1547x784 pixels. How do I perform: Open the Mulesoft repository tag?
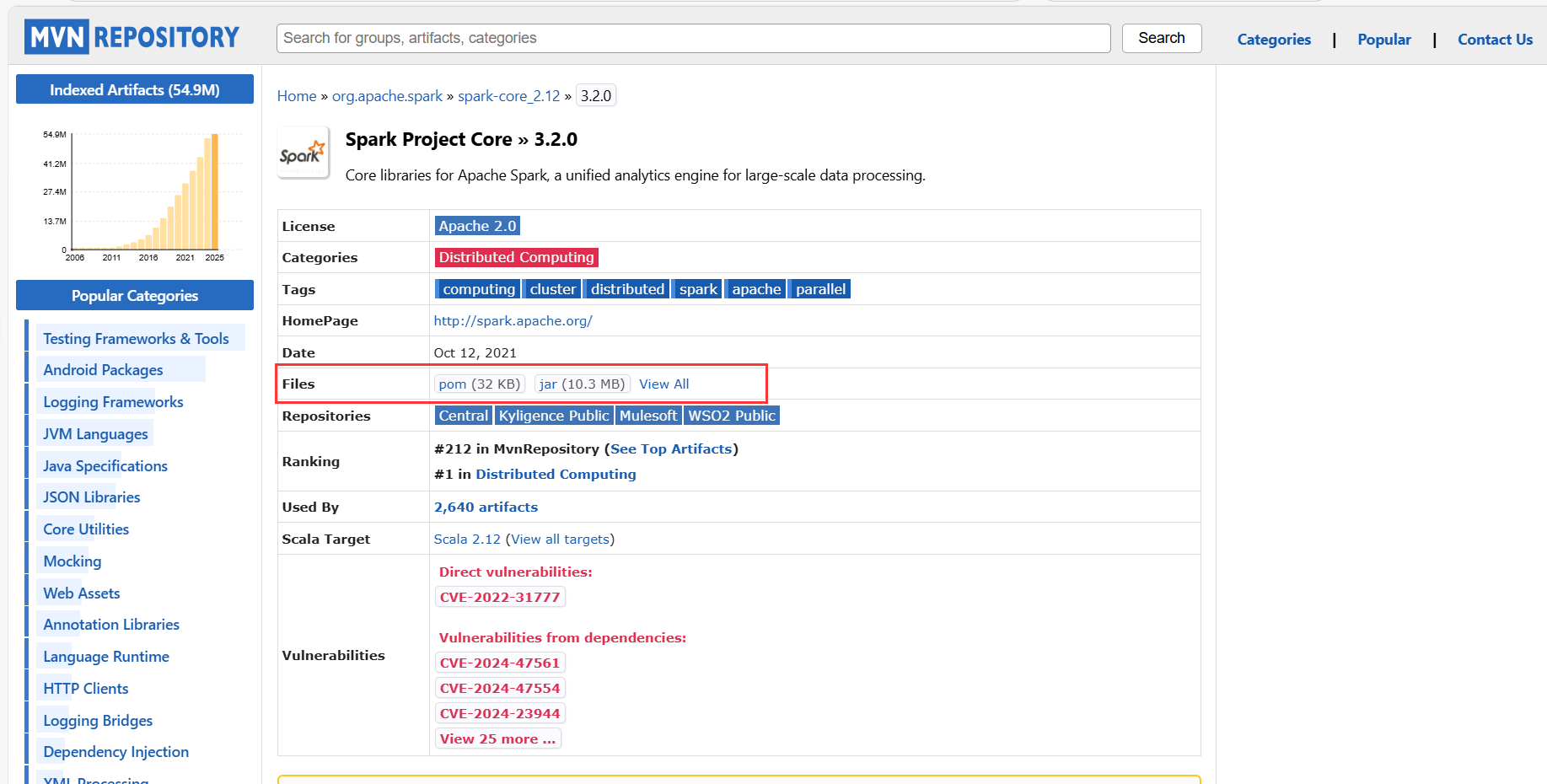pyautogui.click(x=648, y=416)
